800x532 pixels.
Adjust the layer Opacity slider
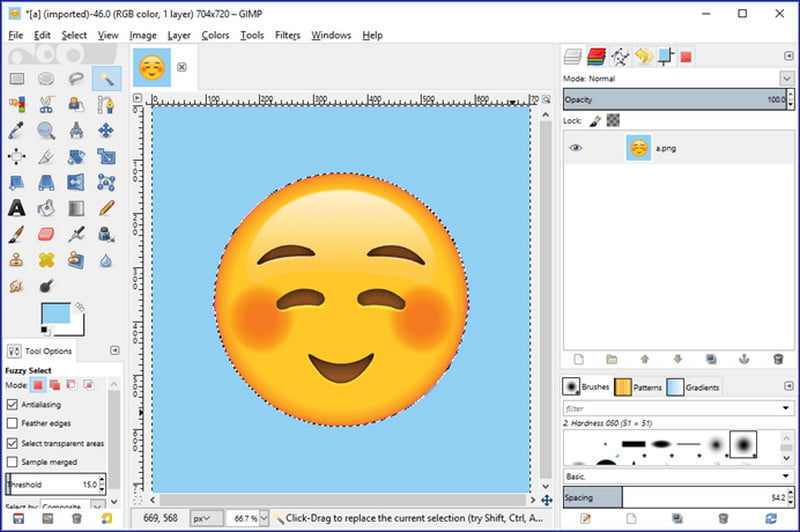tap(676, 99)
